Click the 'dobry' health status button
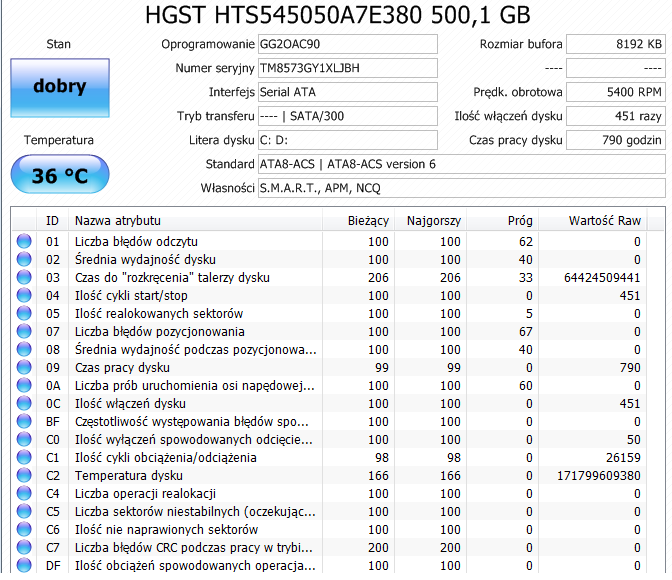 (60, 88)
